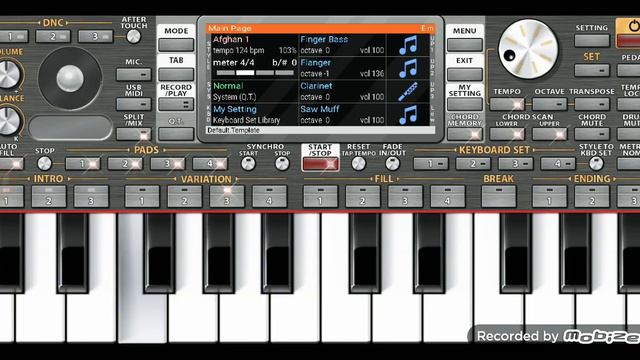Toggle the Synchro Stop knob
This screenshot has width=640, height=360.
(282, 164)
